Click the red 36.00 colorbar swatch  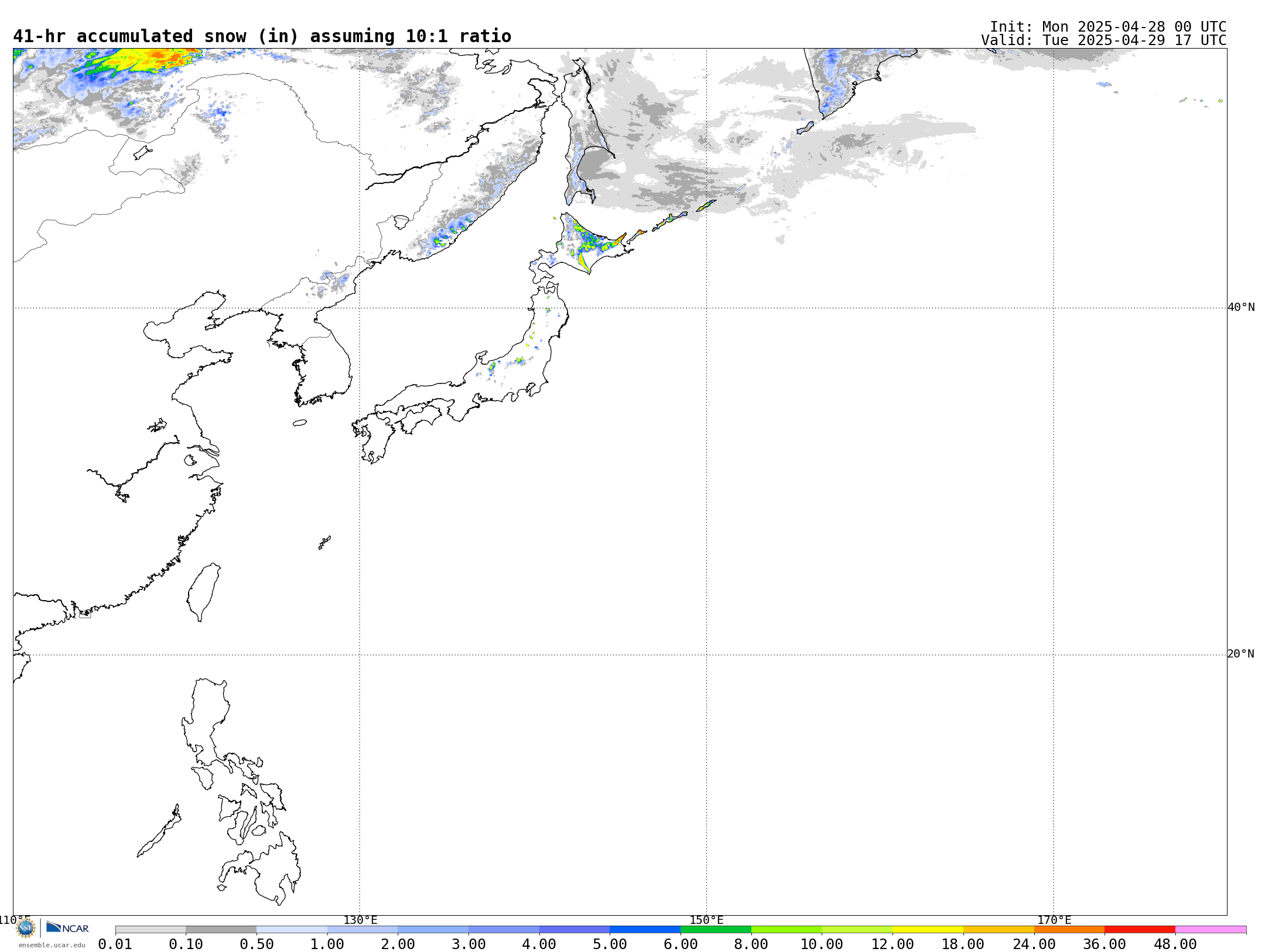[1140, 930]
